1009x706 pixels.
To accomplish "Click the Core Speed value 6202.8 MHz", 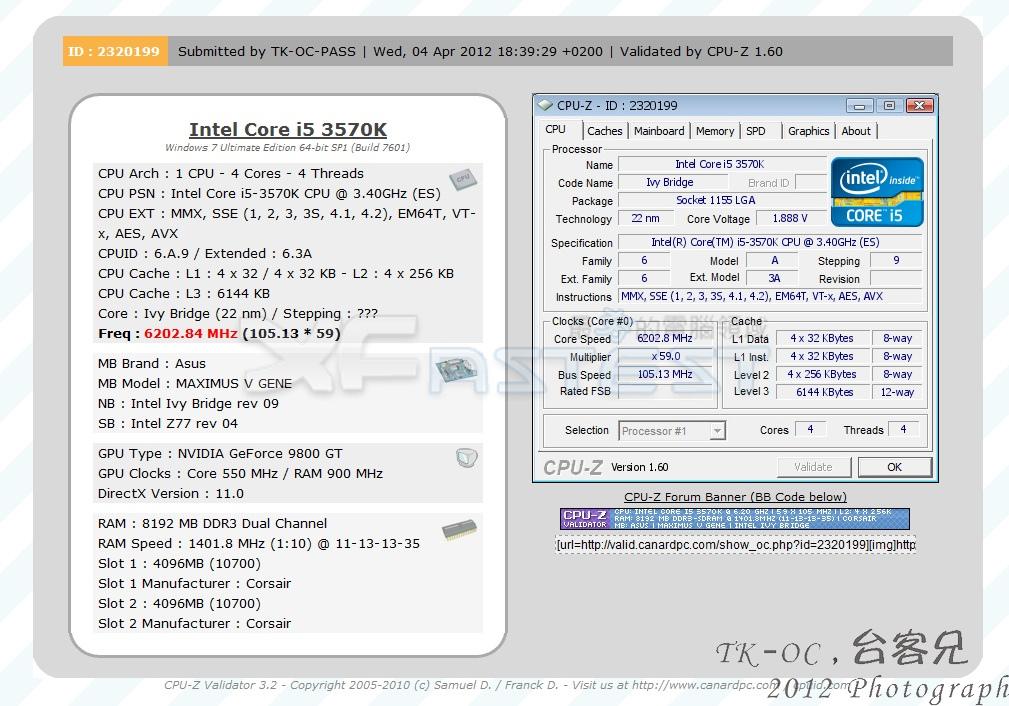I will coord(665,338).
